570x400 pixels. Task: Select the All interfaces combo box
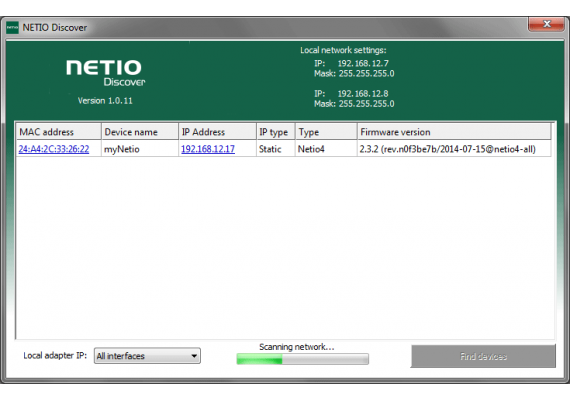coord(147,356)
